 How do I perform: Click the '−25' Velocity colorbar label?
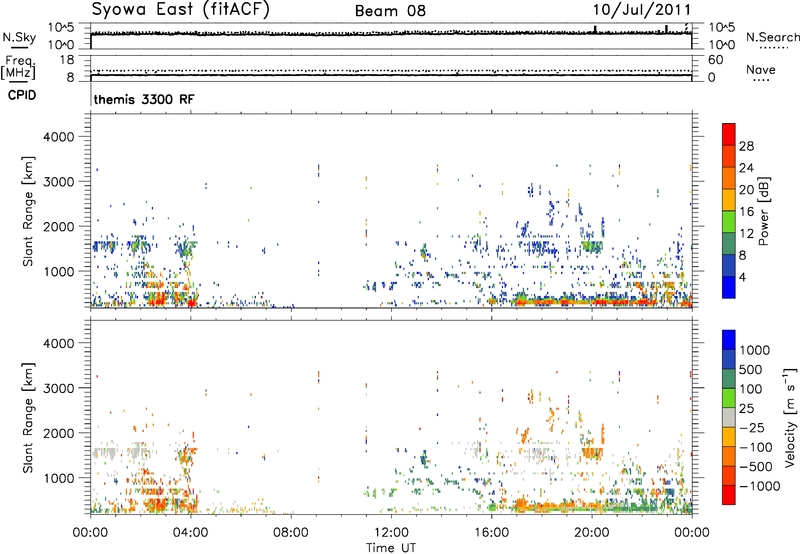pos(752,428)
